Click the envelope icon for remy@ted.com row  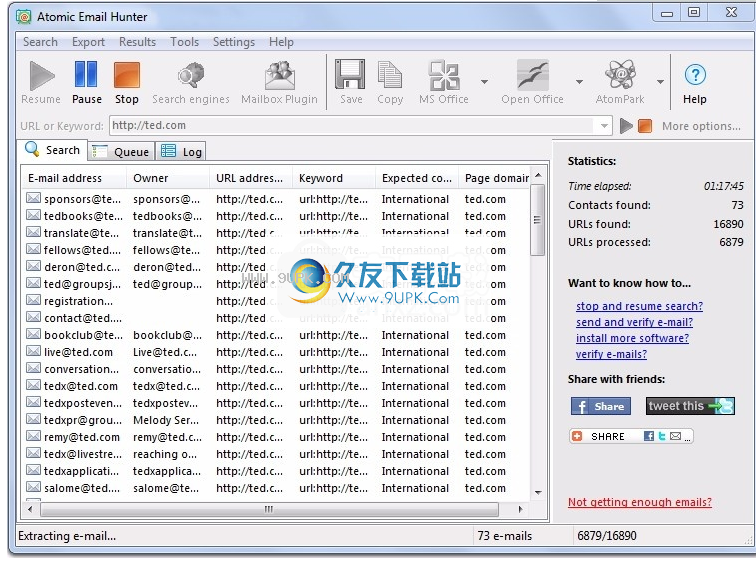click(x=33, y=436)
